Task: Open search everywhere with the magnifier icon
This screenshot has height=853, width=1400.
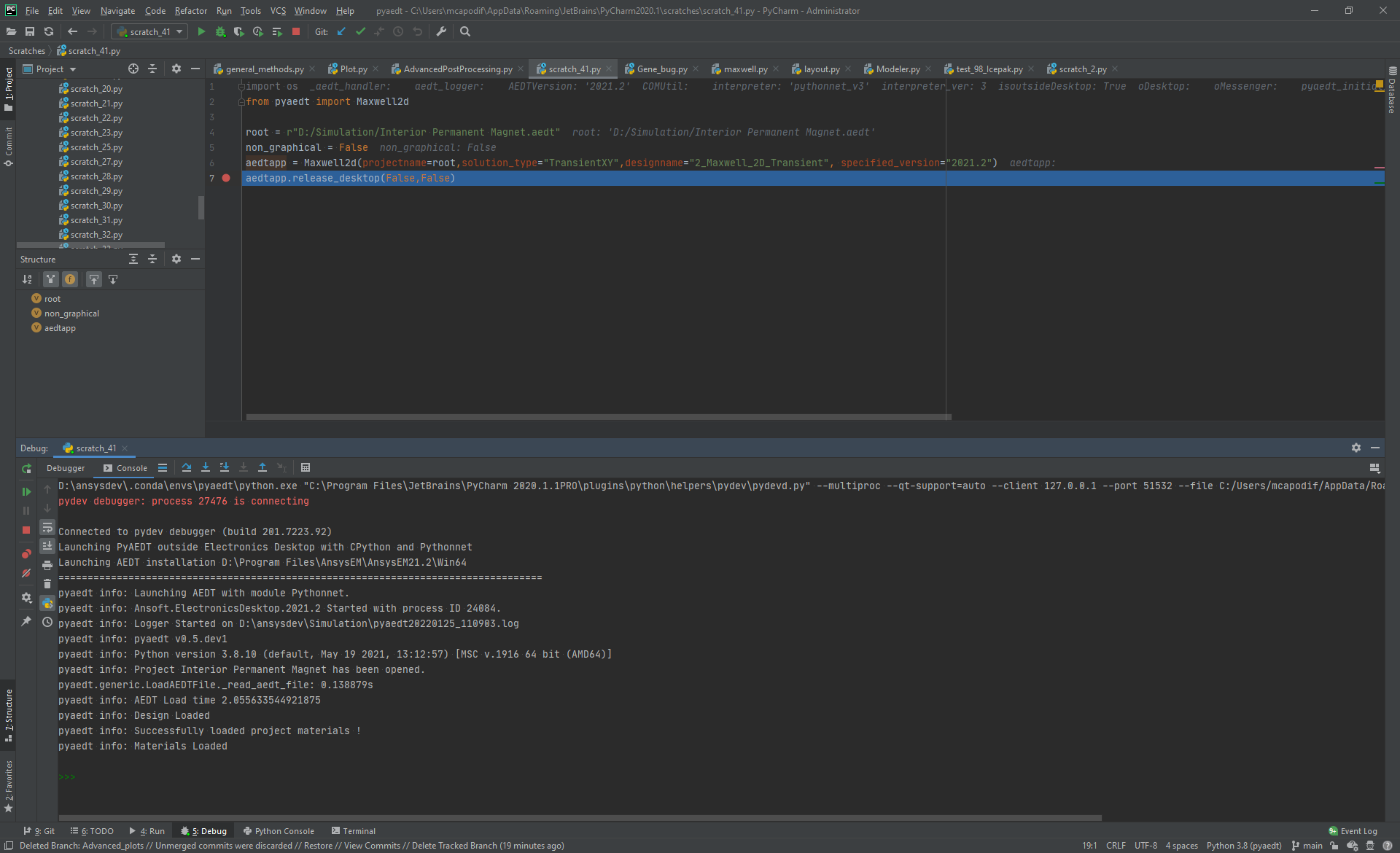Action: click(x=465, y=31)
